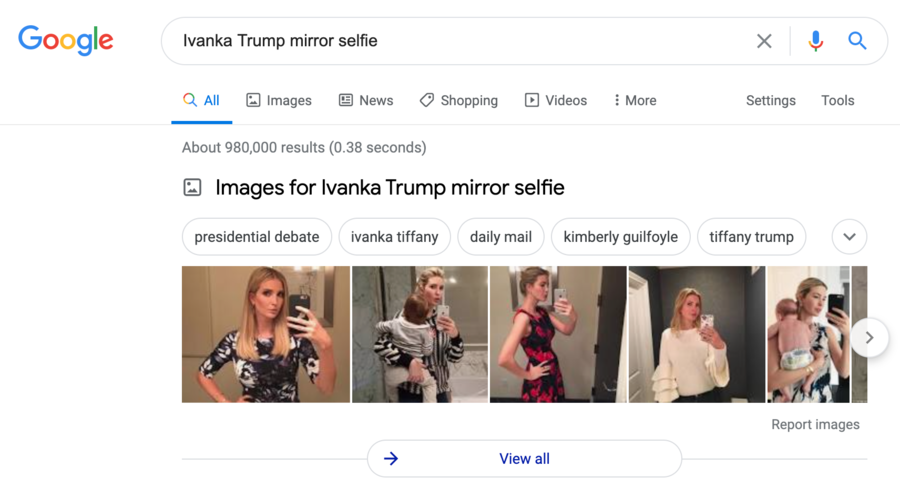Click the "tiffany trump" chip

pos(751,237)
